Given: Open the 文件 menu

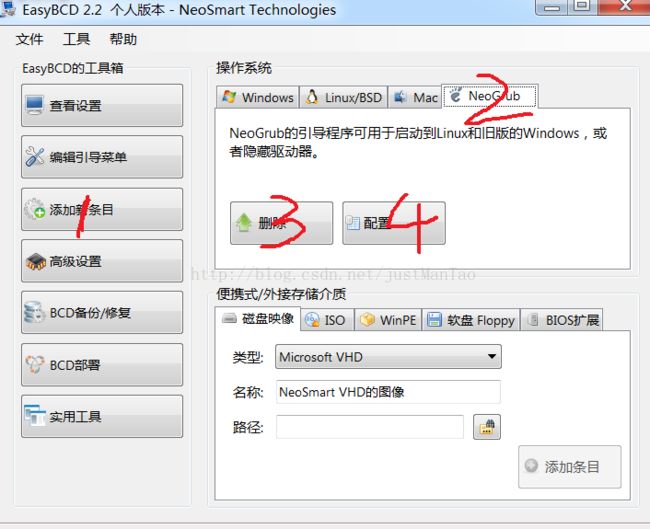Looking at the screenshot, I should [29, 39].
